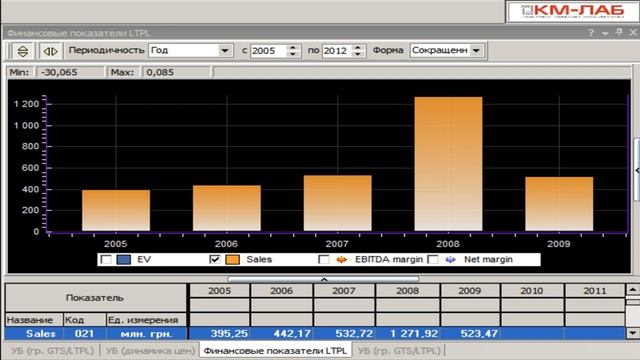
Task: Click the 2005 column header in table
Action: [x=220, y=291]
